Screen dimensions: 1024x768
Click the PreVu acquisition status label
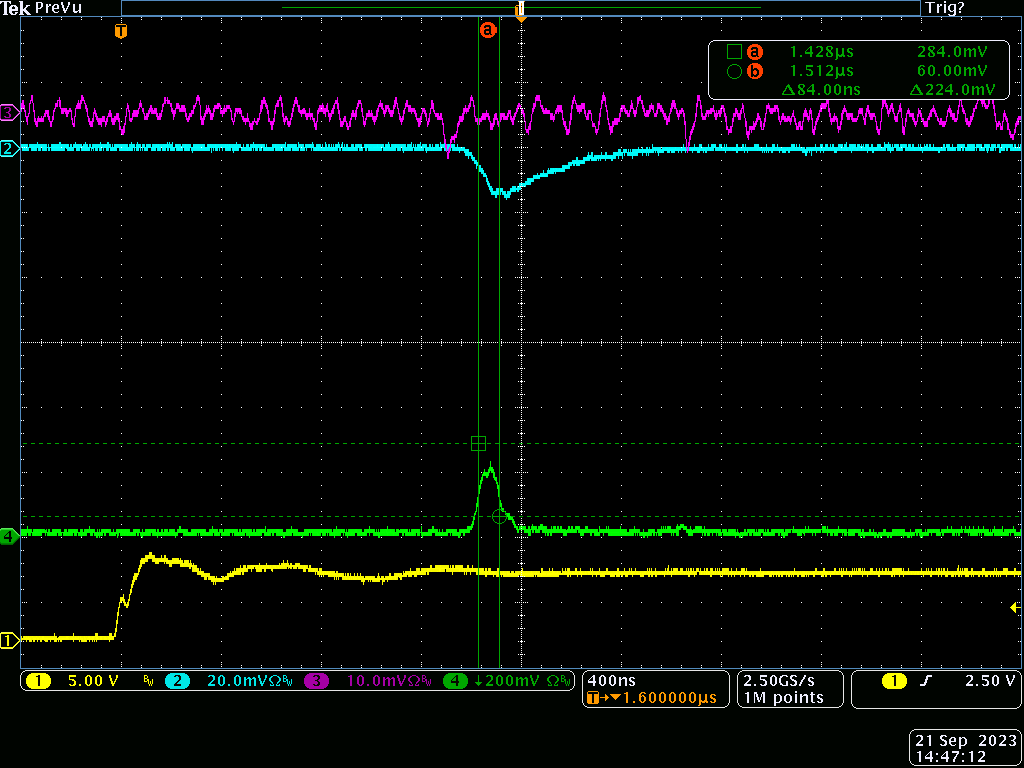(58, 8)
